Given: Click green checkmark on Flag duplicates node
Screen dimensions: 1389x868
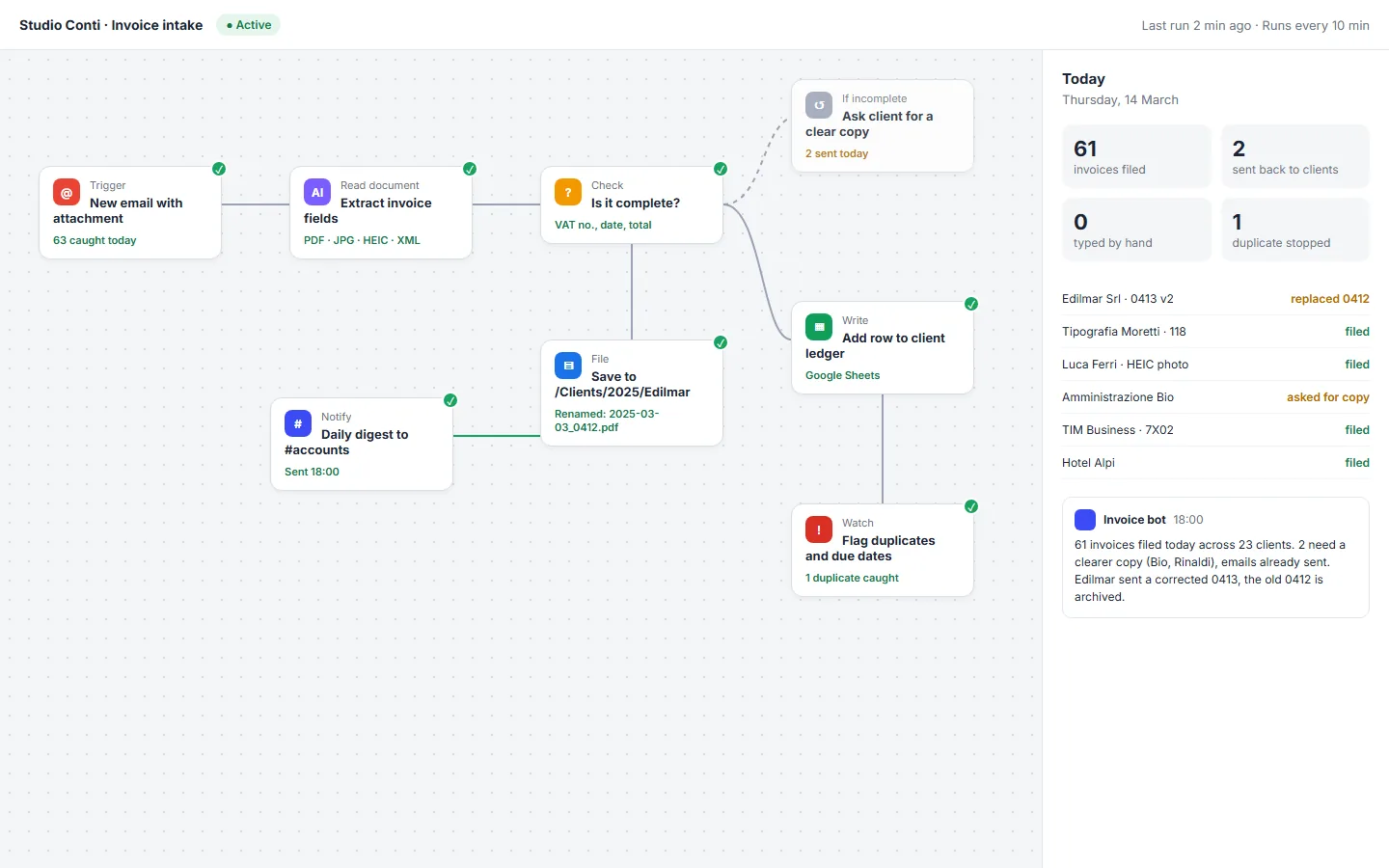Looking at the screenshot, I should (x=971, y=506).
